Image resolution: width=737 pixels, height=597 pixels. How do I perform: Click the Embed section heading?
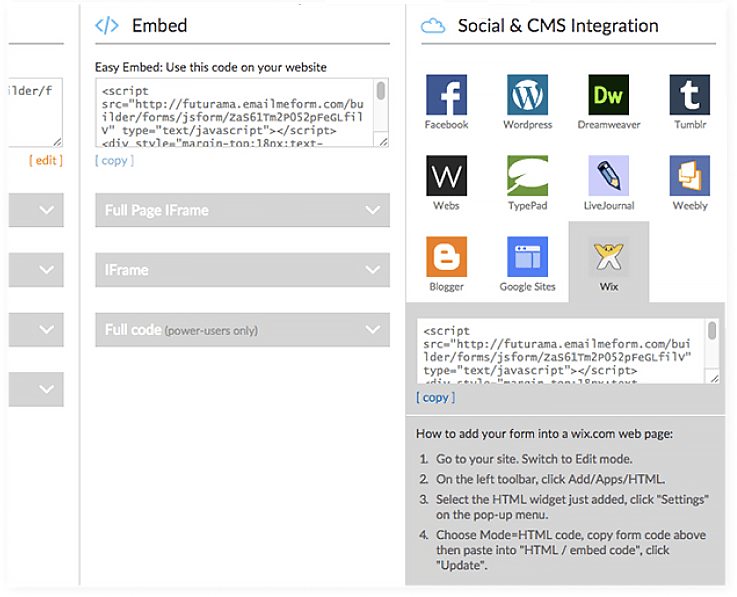coord(159,25)
